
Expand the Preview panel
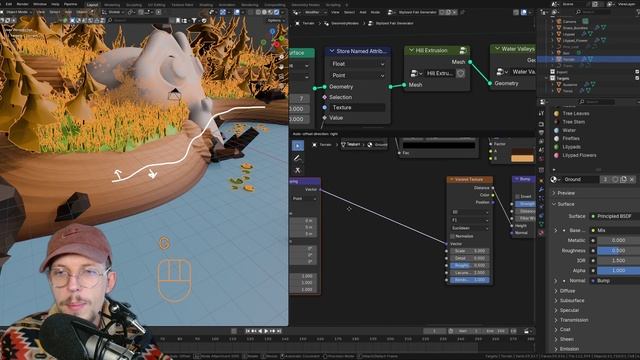click(x=566, y=193)
